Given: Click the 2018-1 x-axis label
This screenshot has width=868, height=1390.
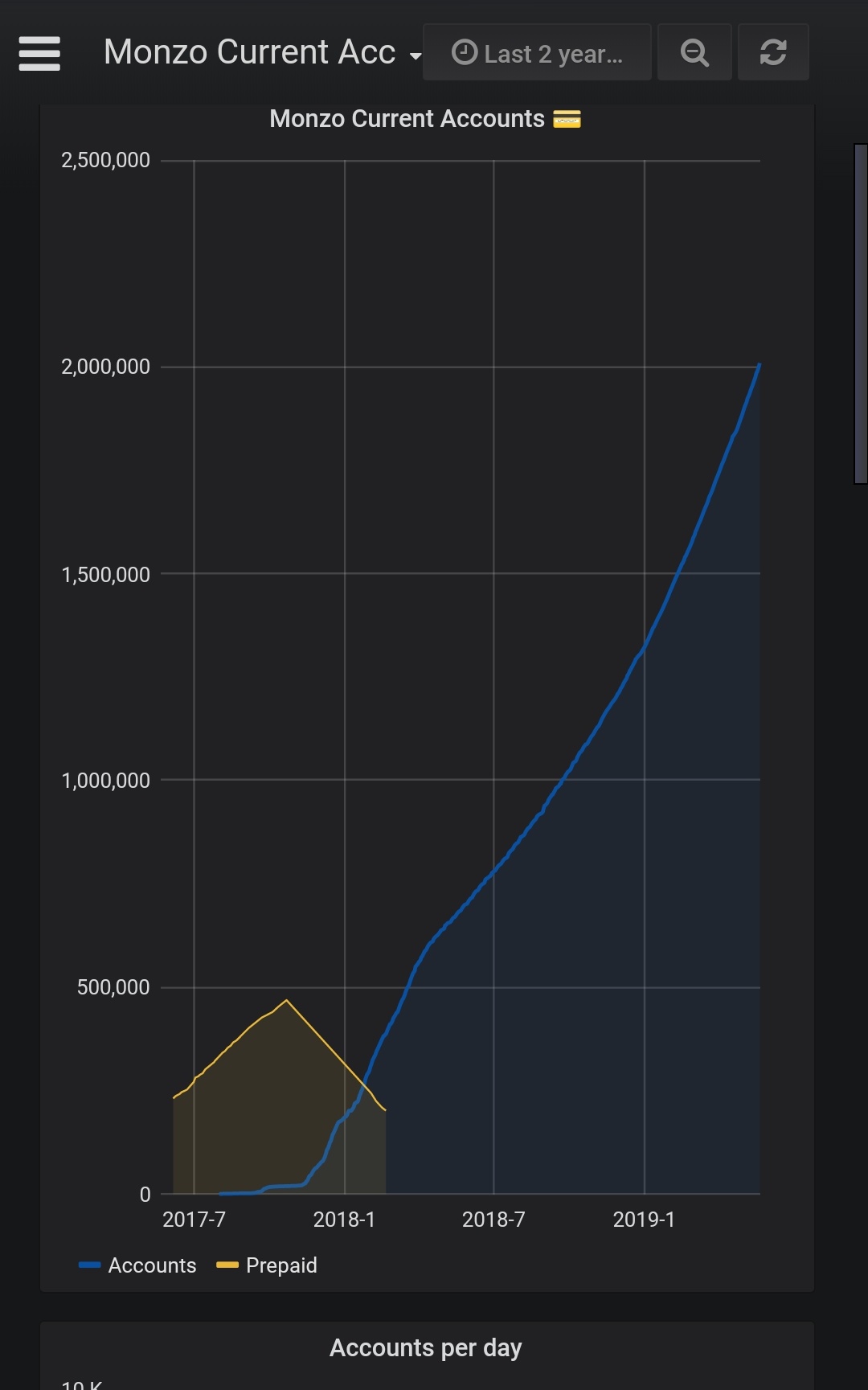Looking at the screenshot, I should tap(344, 1220).
